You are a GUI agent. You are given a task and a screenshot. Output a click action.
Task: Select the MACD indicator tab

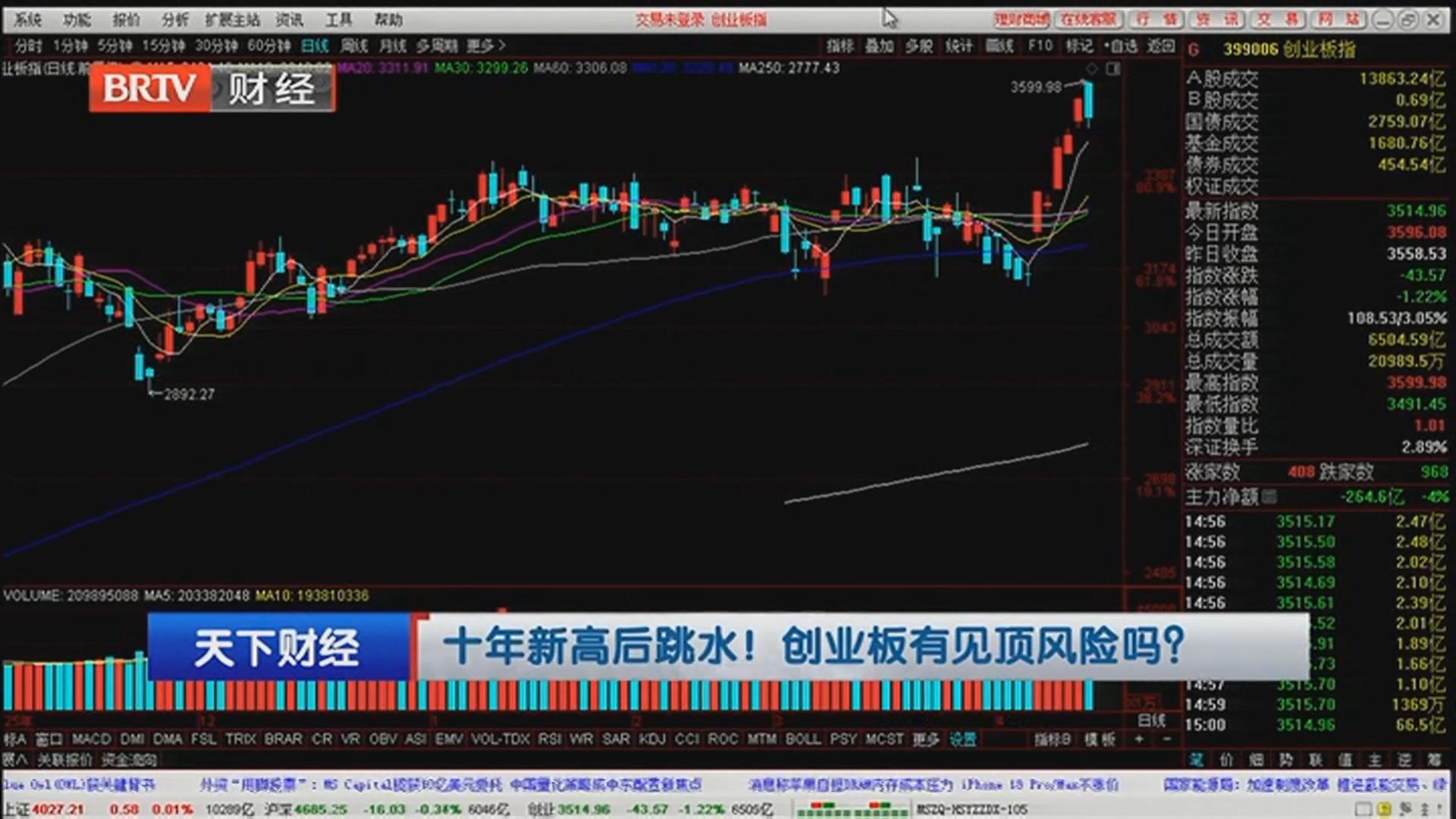click(x=91, y=739)
